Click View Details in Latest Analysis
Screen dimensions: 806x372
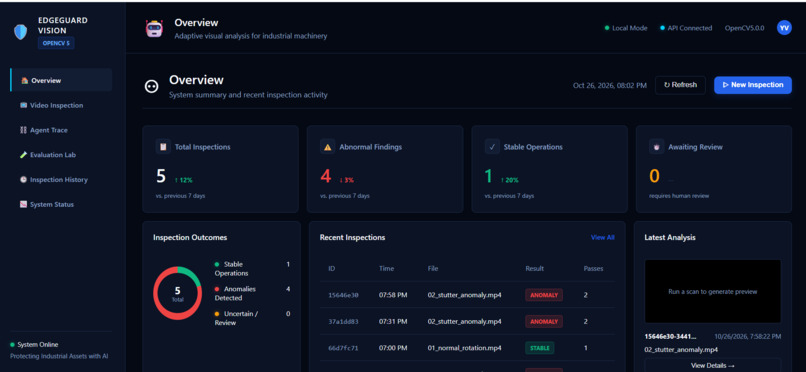click(712, 365)
